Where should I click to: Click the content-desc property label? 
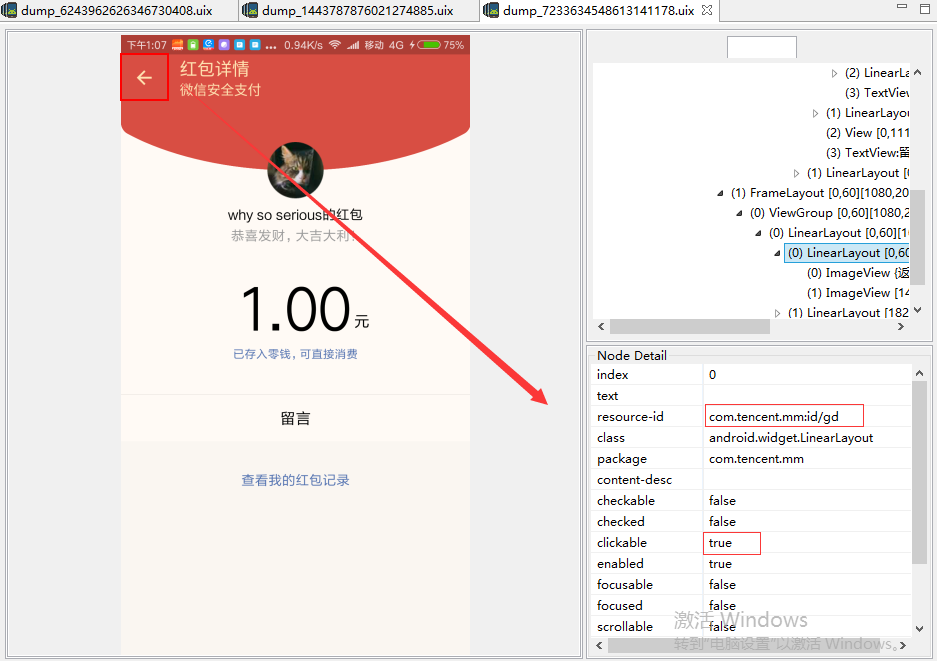pos(634,479)
